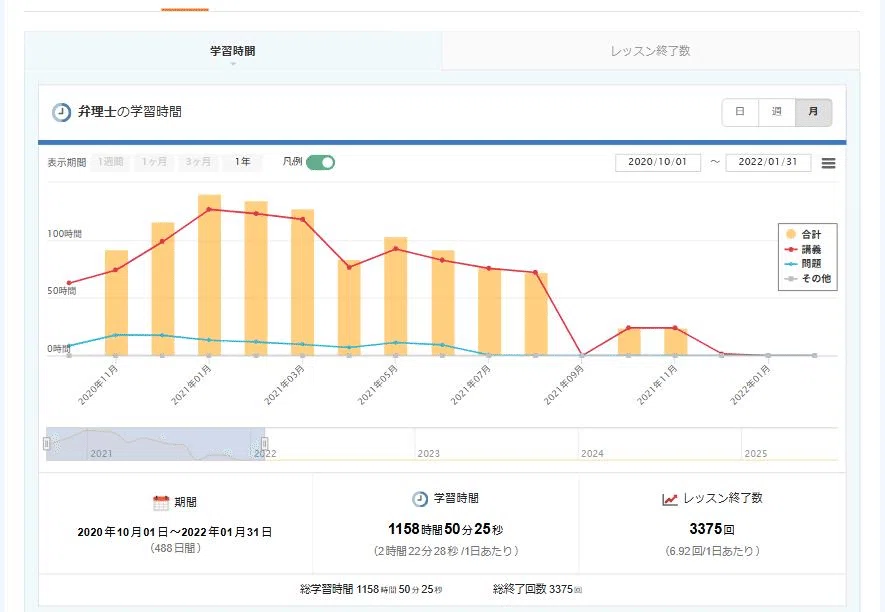
Task: Click the (2時間22分28秒/1日あたり) text
Action: tap(446, 551)
